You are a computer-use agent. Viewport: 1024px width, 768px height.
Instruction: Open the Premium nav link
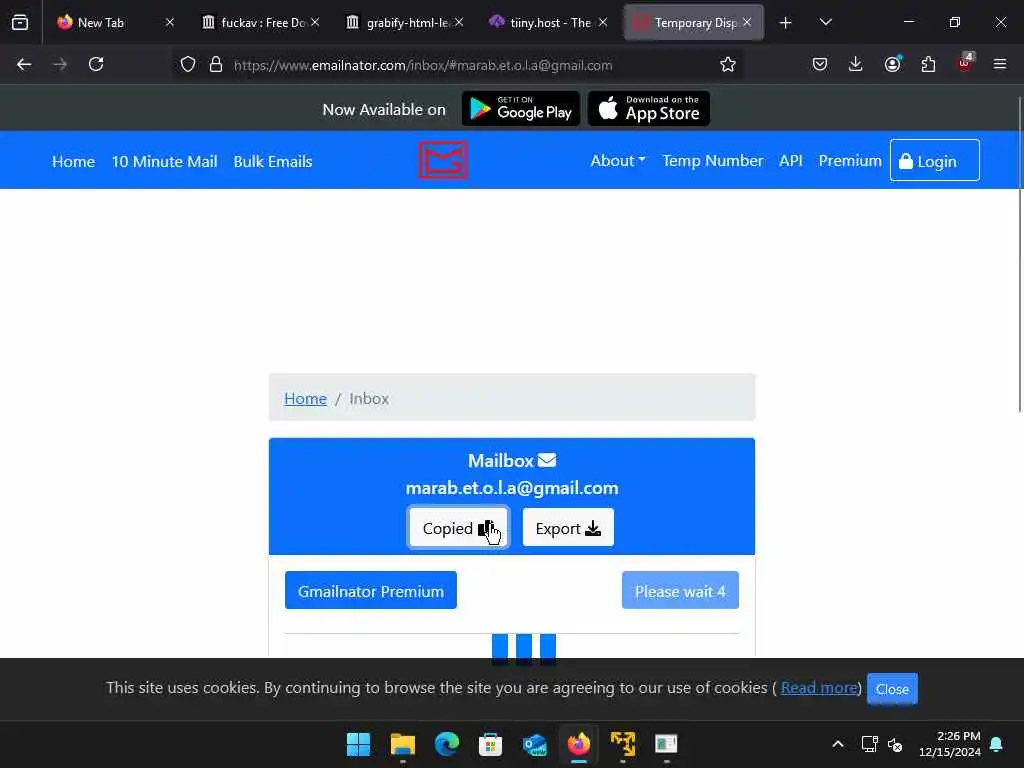coord(850,161)
